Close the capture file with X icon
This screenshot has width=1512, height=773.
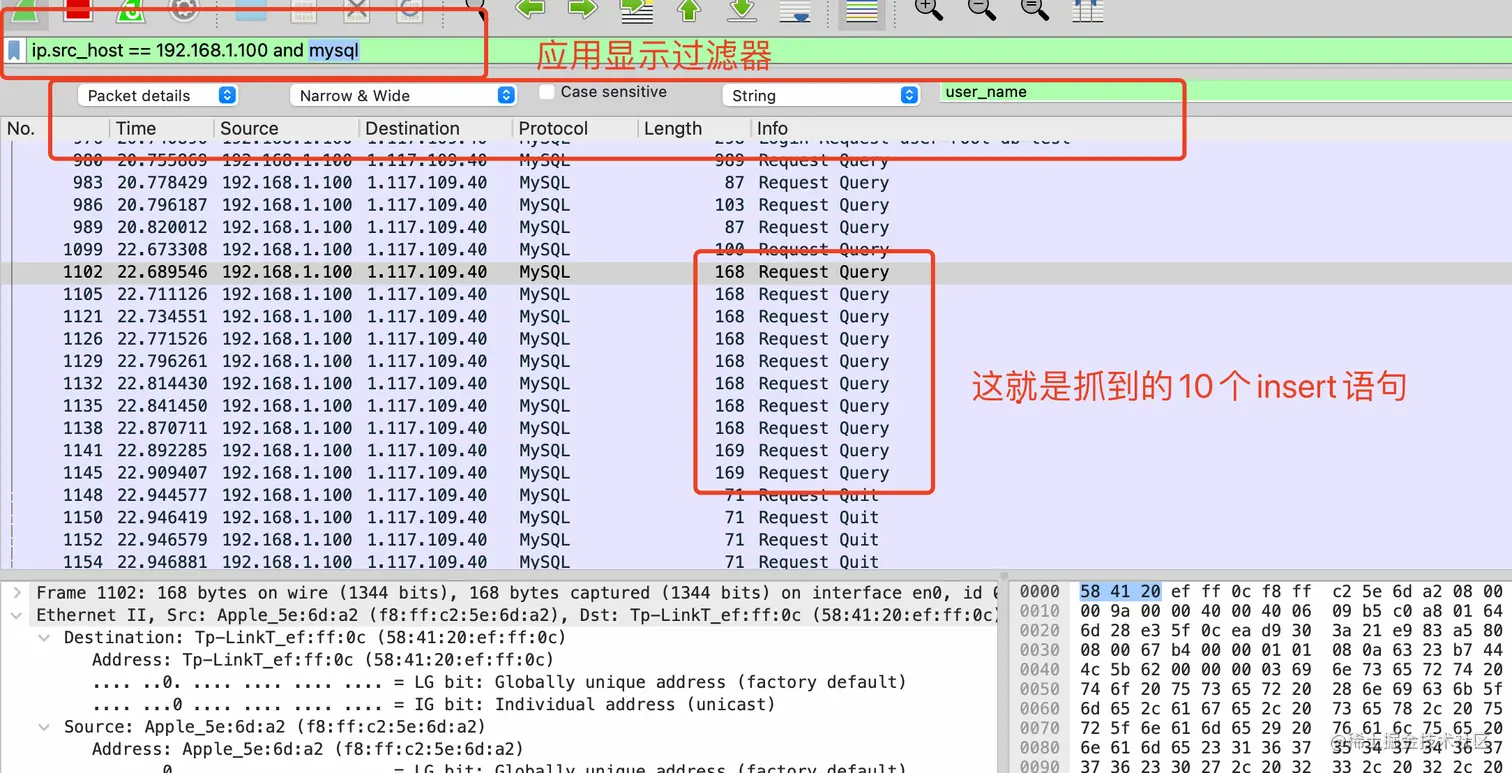pyautogui.click(x=356, y=10)
